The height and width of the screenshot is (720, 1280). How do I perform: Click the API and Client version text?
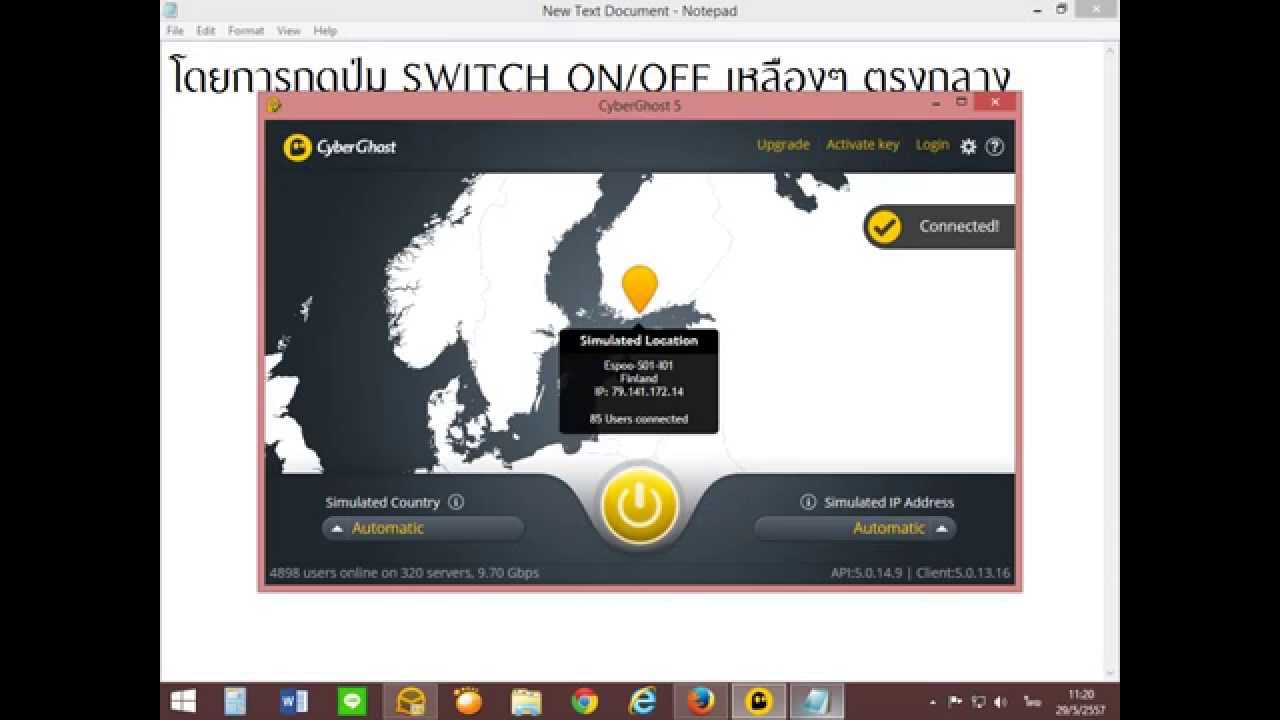(x=920, y=573)
